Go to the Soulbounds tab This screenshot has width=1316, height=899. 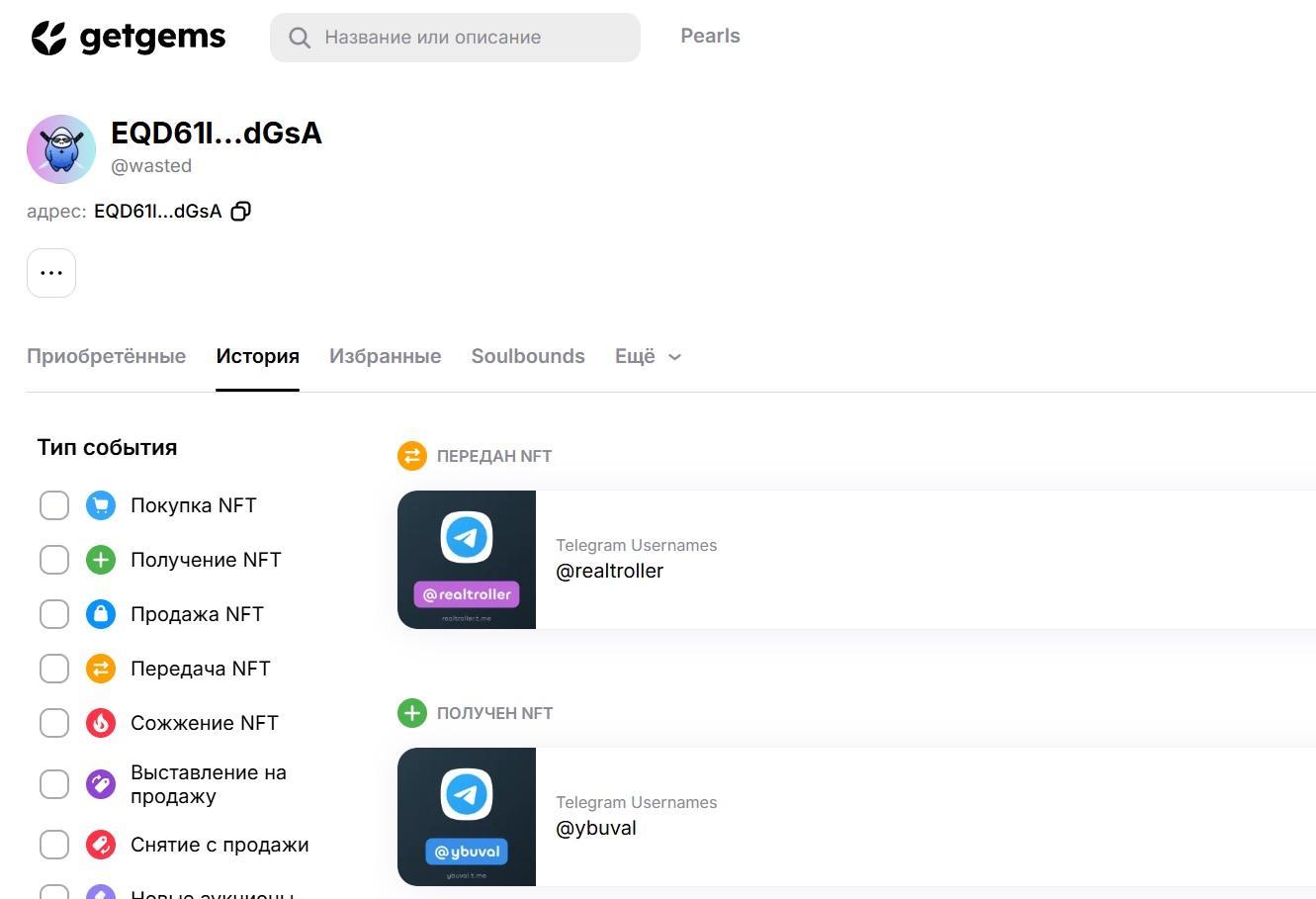(x=528, y=356)
